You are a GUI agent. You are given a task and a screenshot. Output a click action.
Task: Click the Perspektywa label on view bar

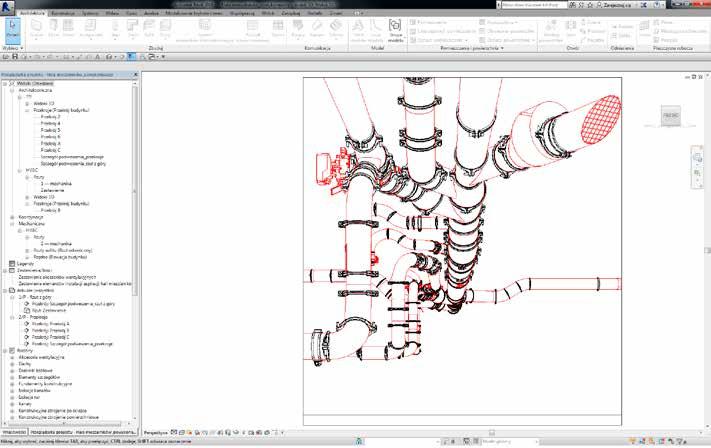point(156,433)
